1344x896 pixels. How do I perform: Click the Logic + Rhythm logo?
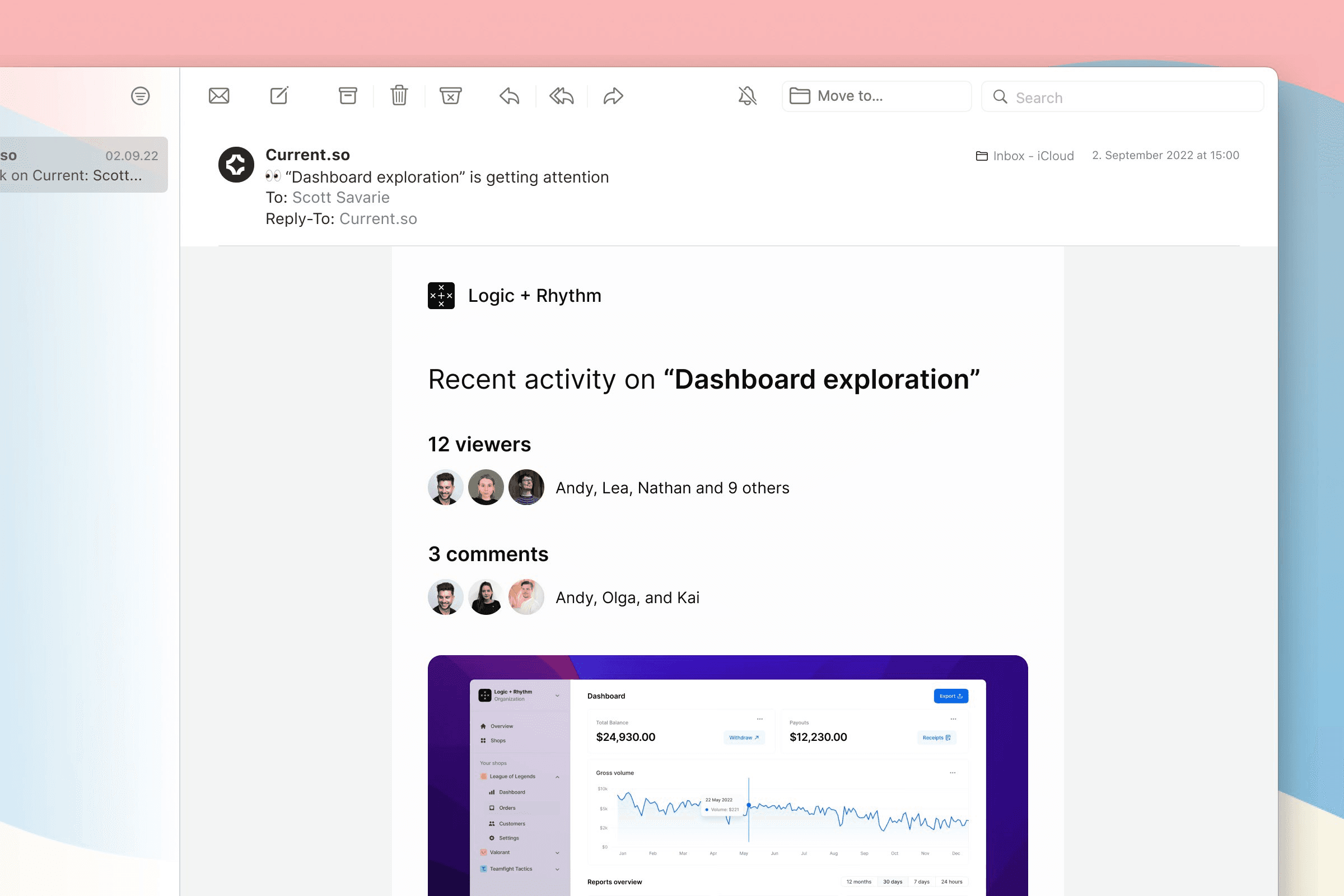coord(441,296)
